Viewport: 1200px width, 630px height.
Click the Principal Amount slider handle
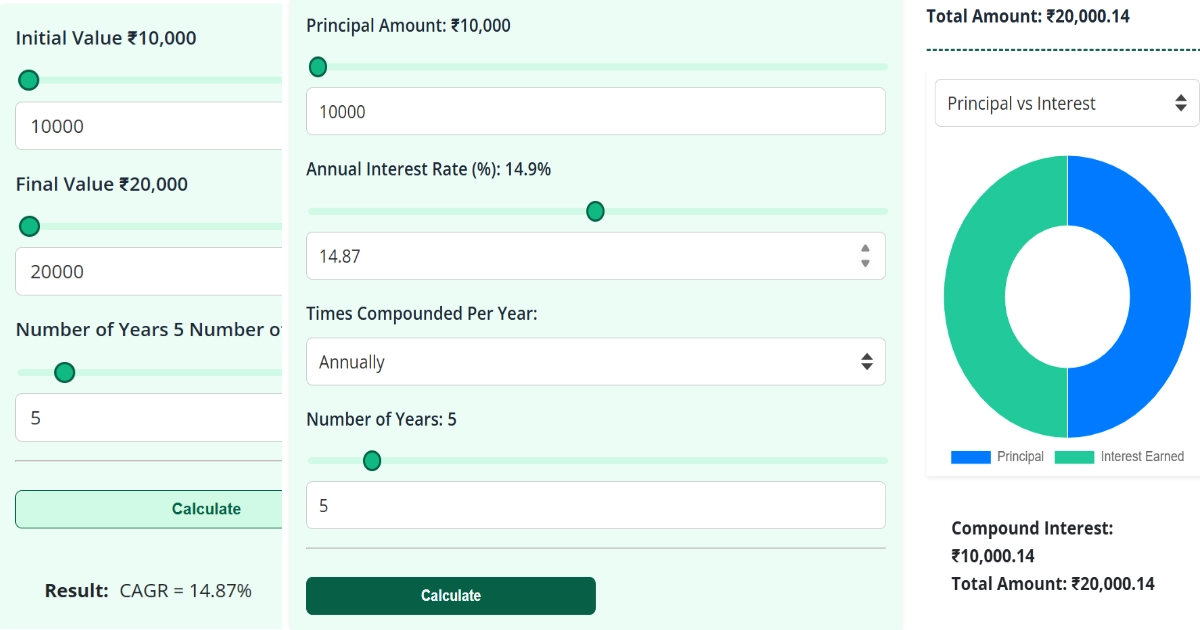pyautogui.click(x=317, y=66)
